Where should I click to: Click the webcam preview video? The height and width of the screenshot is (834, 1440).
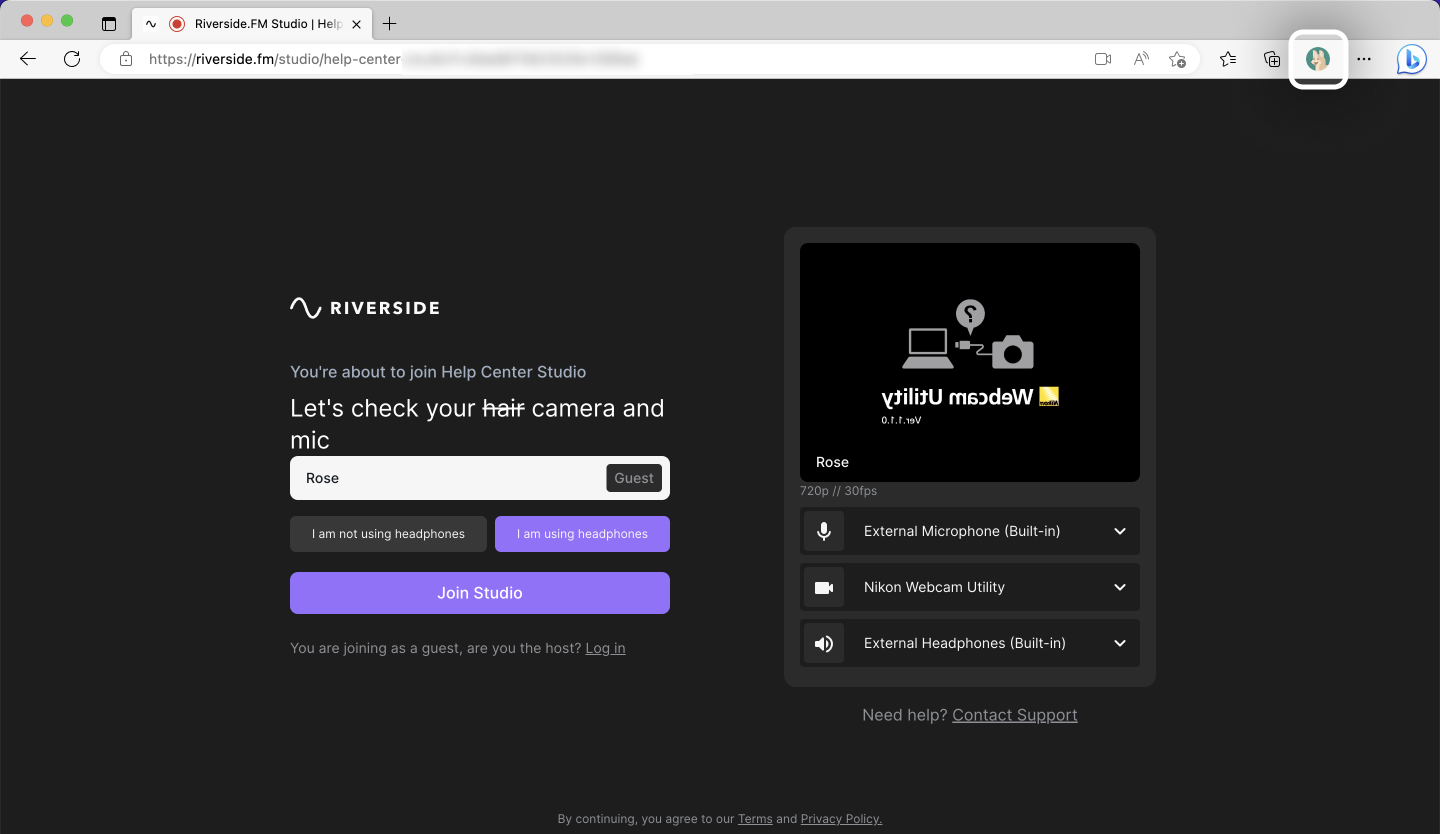970,362
